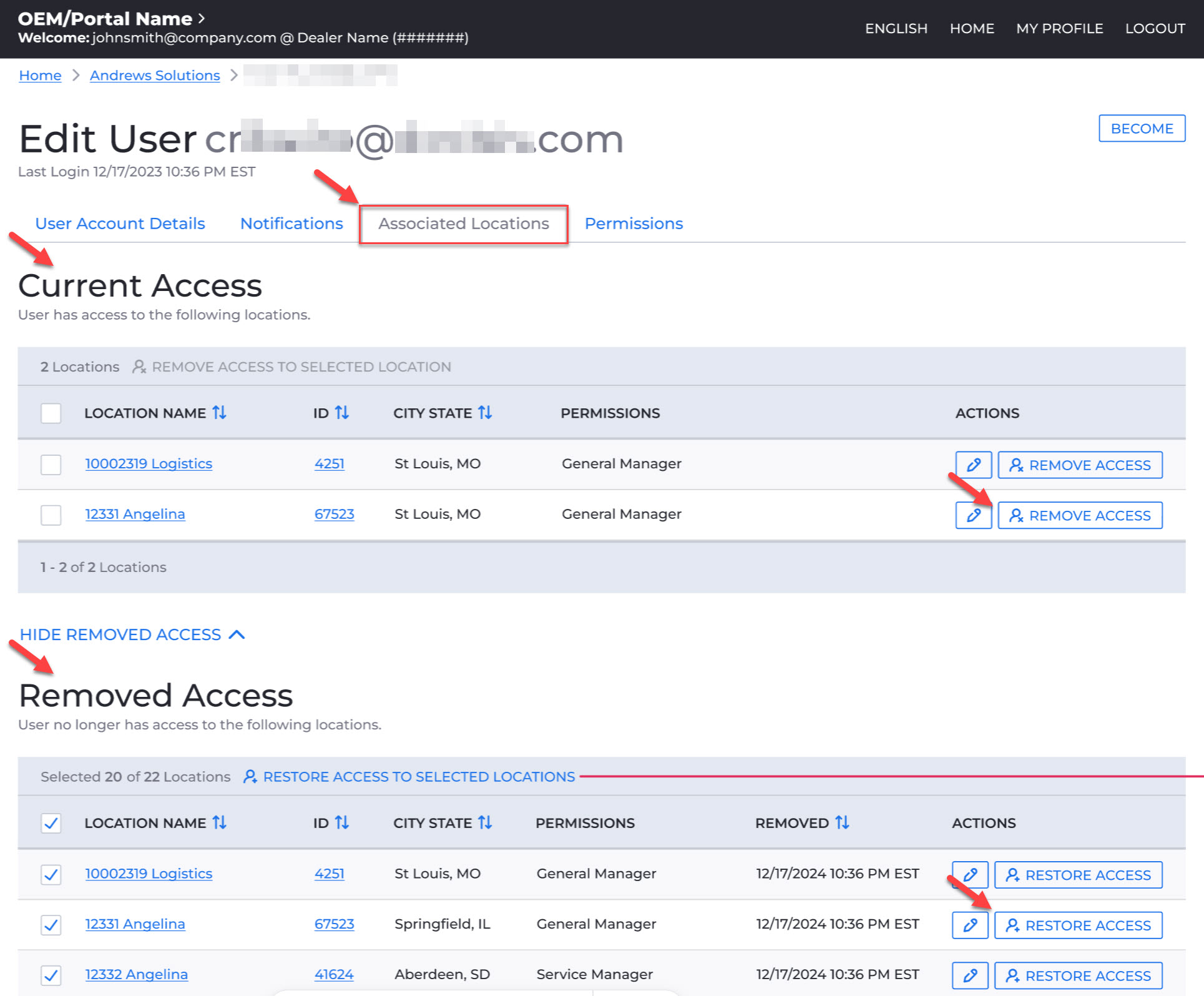Viewport: 1204px width, 996px height.
Task: Sort Current Access table by ID arrows
Action: point(342,413)
